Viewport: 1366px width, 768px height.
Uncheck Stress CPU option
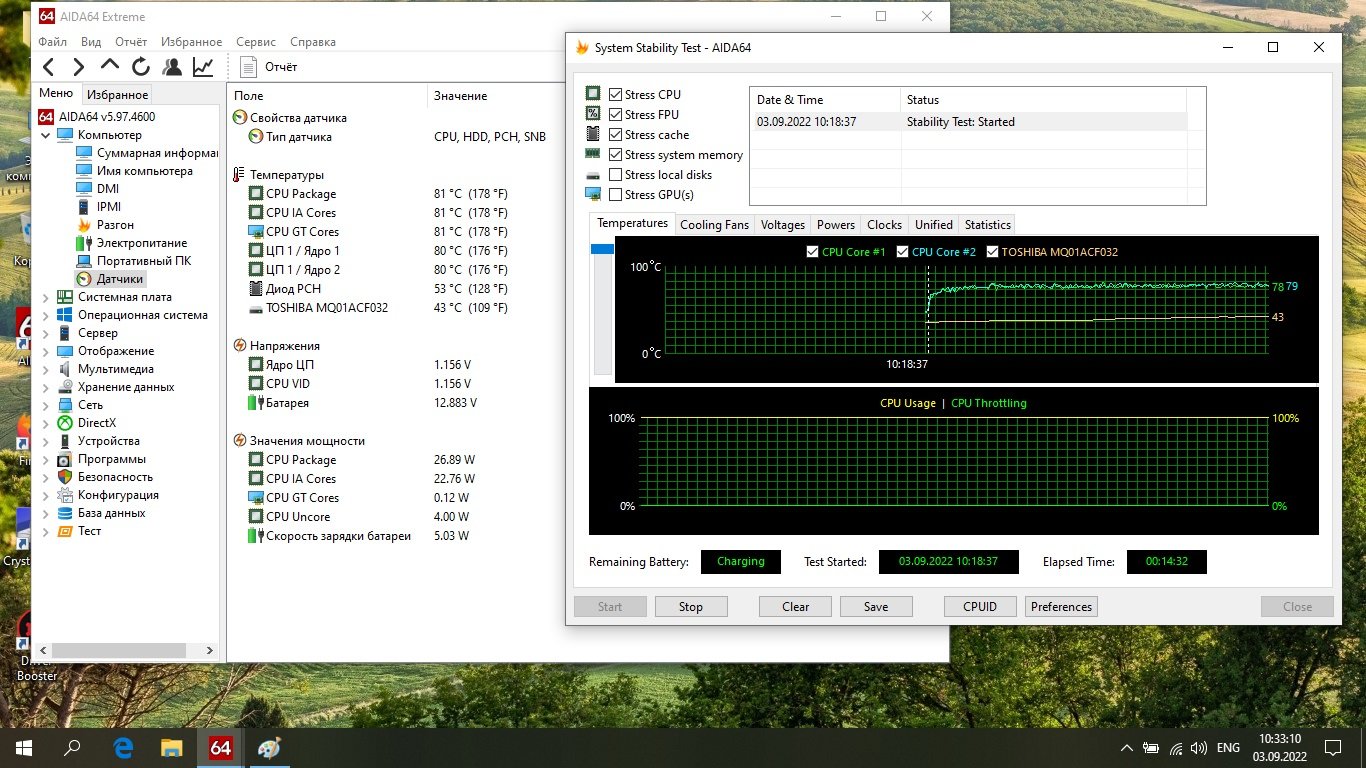[615, 95]
